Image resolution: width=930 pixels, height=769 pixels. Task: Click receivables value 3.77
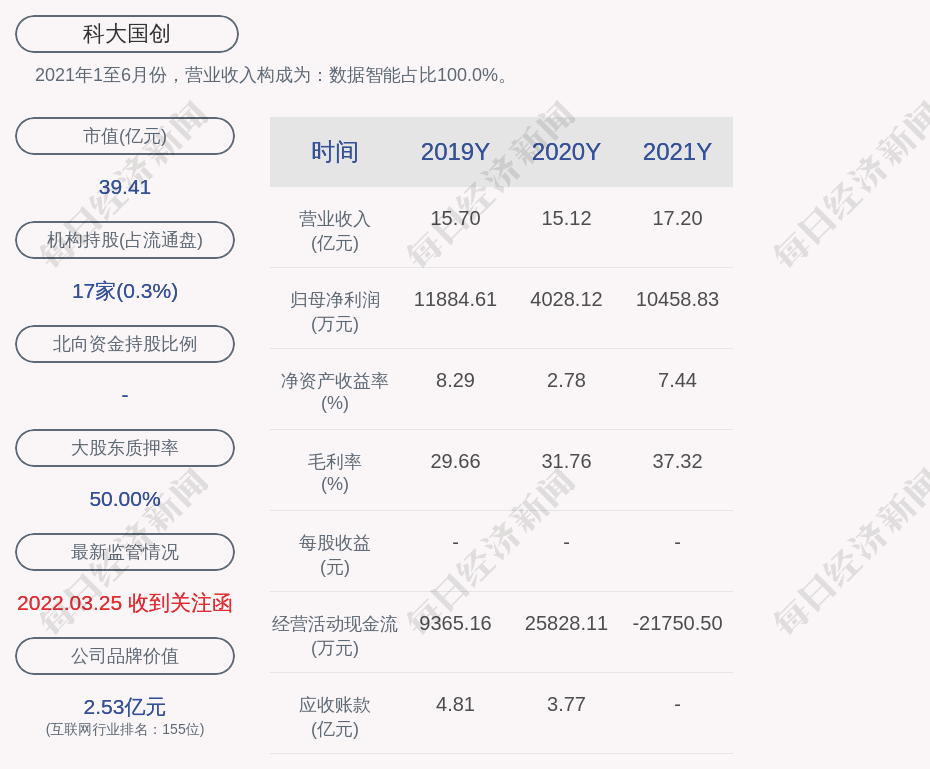[566, 704]
